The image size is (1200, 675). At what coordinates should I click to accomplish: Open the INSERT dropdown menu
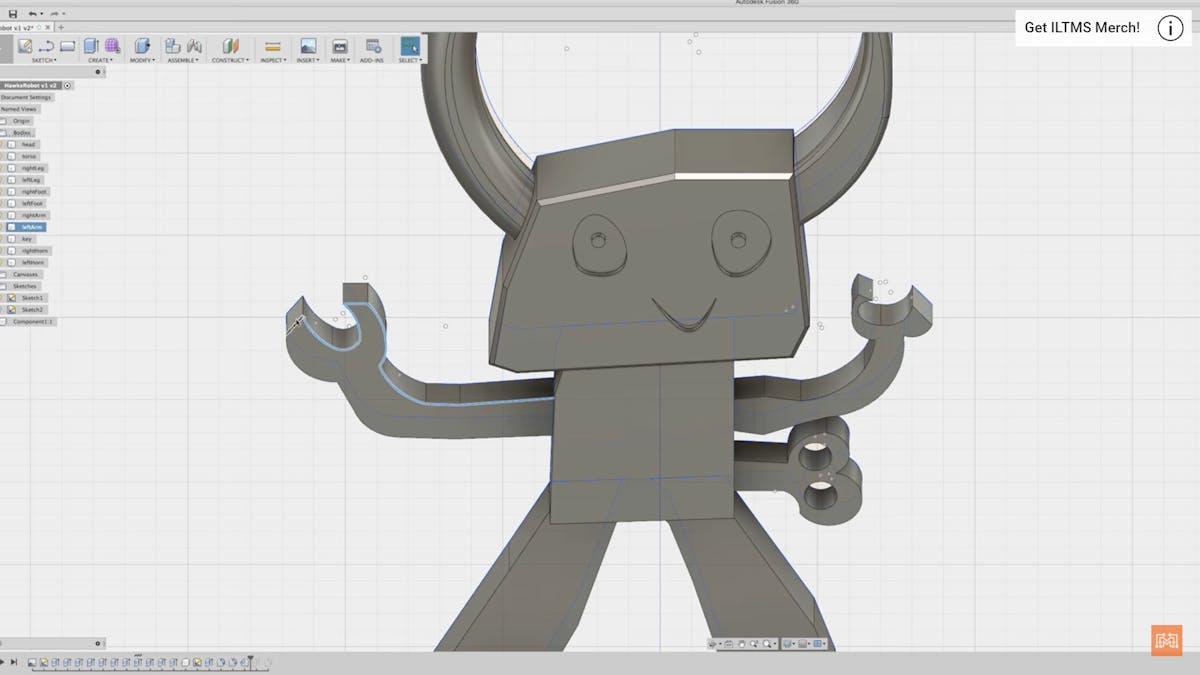click(x=308, y=60)
